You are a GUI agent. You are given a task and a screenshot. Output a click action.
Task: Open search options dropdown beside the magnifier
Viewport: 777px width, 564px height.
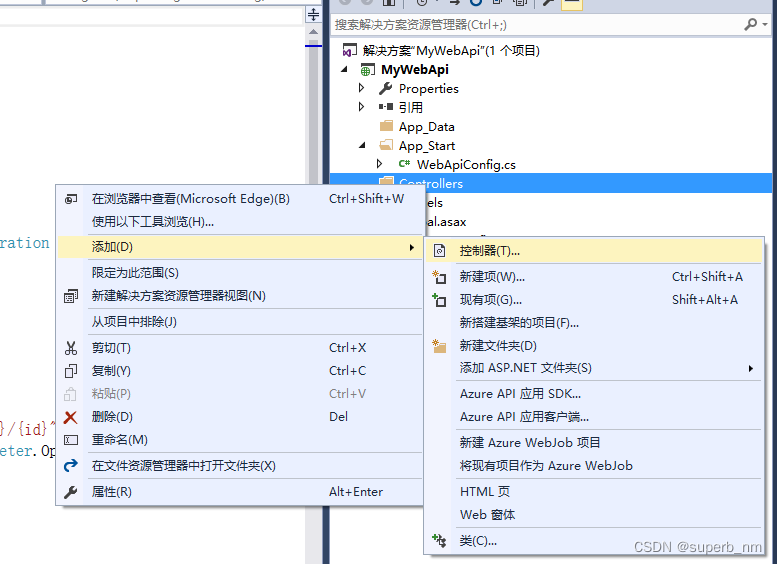765,24
